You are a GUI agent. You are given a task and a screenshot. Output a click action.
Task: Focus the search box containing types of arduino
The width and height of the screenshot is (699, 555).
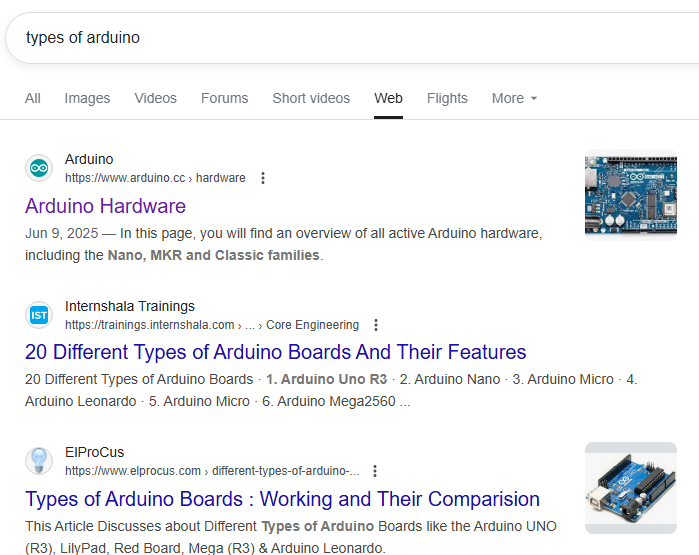pos(352,38)
